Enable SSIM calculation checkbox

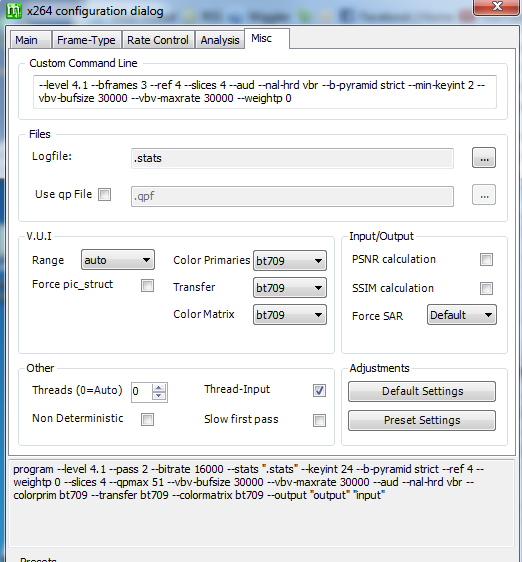pyautogui.click(x=486, y=288)
